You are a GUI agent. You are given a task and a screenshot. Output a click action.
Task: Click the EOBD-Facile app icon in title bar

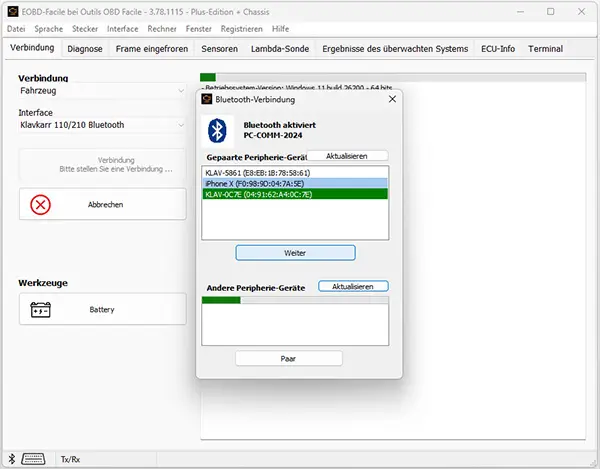(10, 11)
